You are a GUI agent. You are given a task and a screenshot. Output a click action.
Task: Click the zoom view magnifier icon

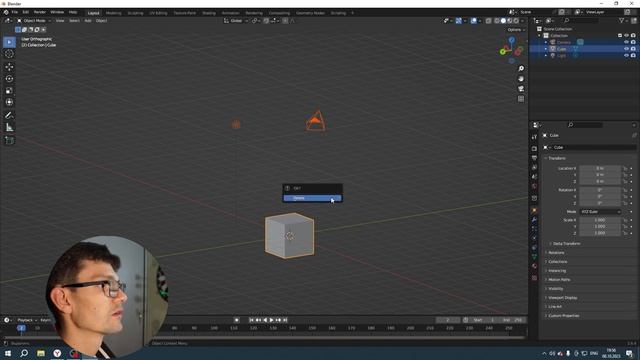coord(521,69)
